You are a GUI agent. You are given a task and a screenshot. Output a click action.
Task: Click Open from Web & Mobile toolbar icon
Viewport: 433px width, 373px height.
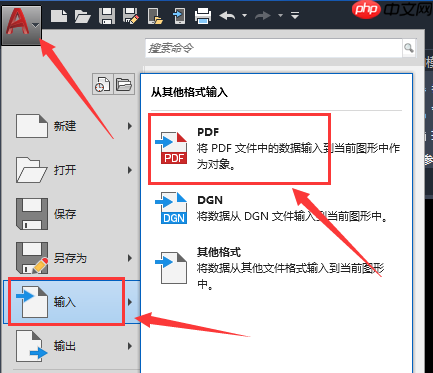(155, 16)
